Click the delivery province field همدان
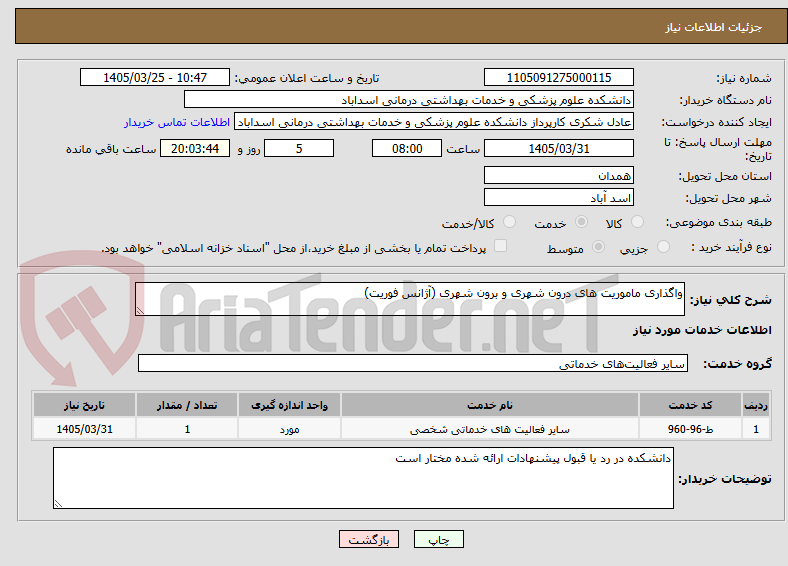 point(558,175)
